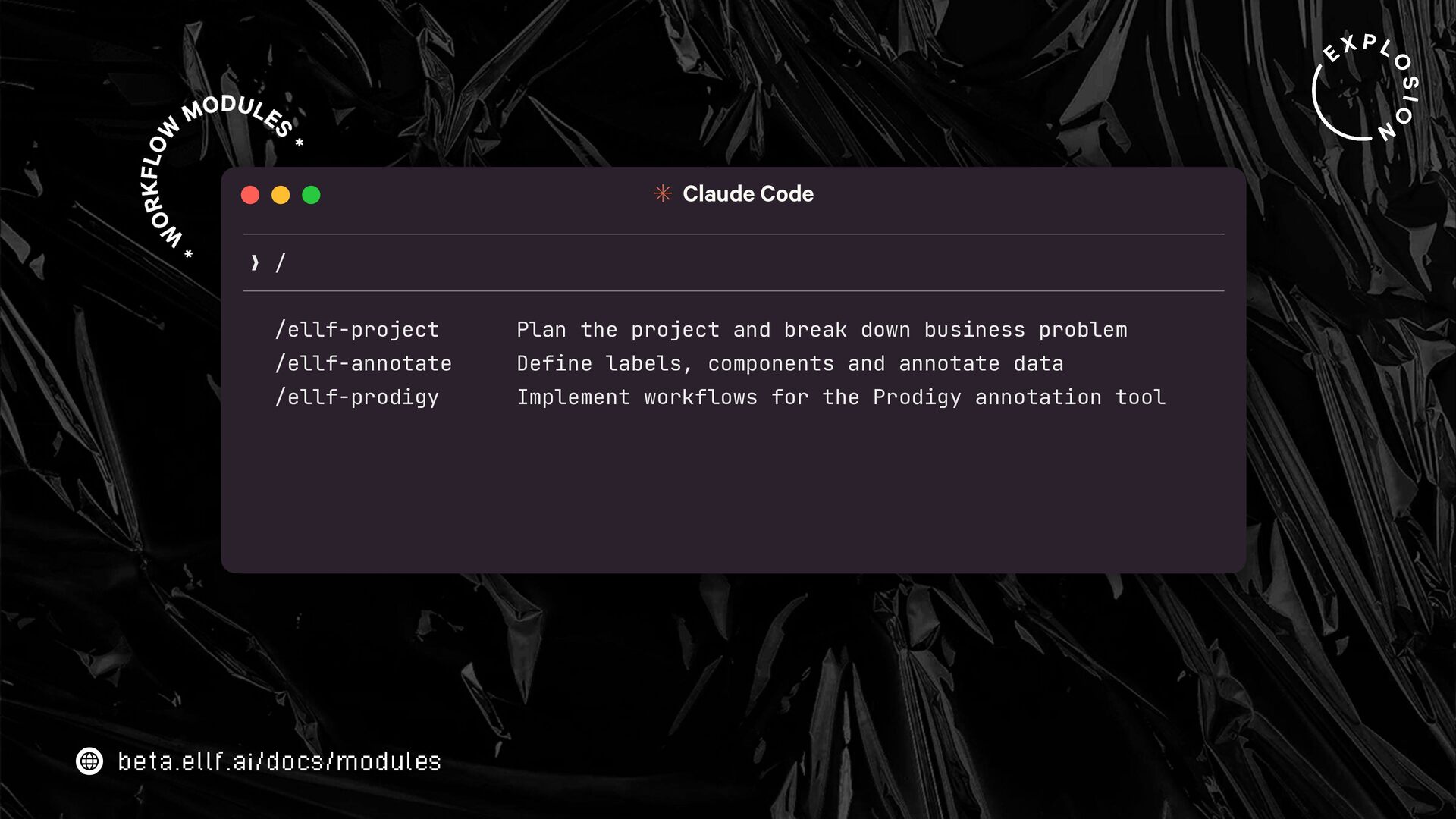1456x819 pixels.
Task: Click the prompt chevron arrow
Action: [x=255, y=263]
